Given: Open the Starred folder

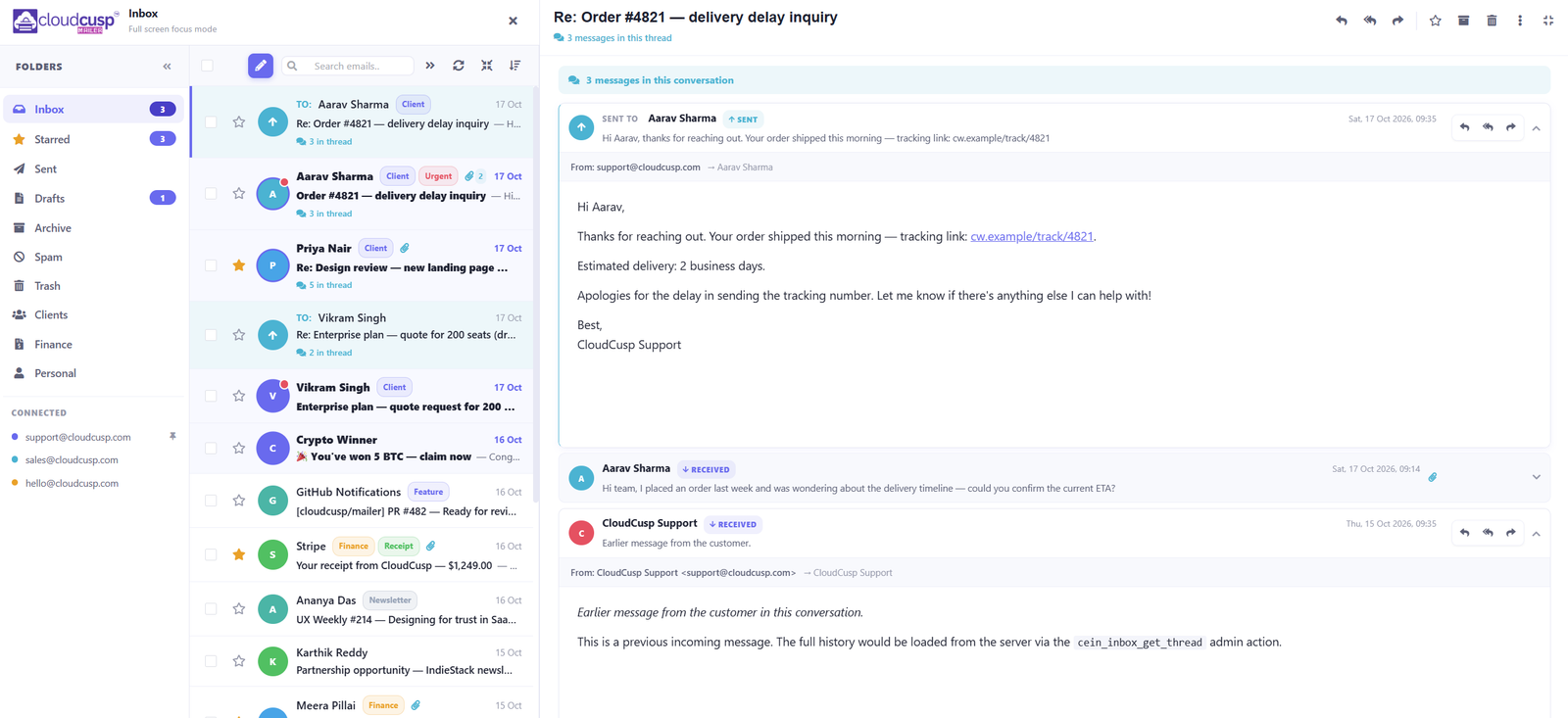Looking at the screenshot, I should [93, 139].
